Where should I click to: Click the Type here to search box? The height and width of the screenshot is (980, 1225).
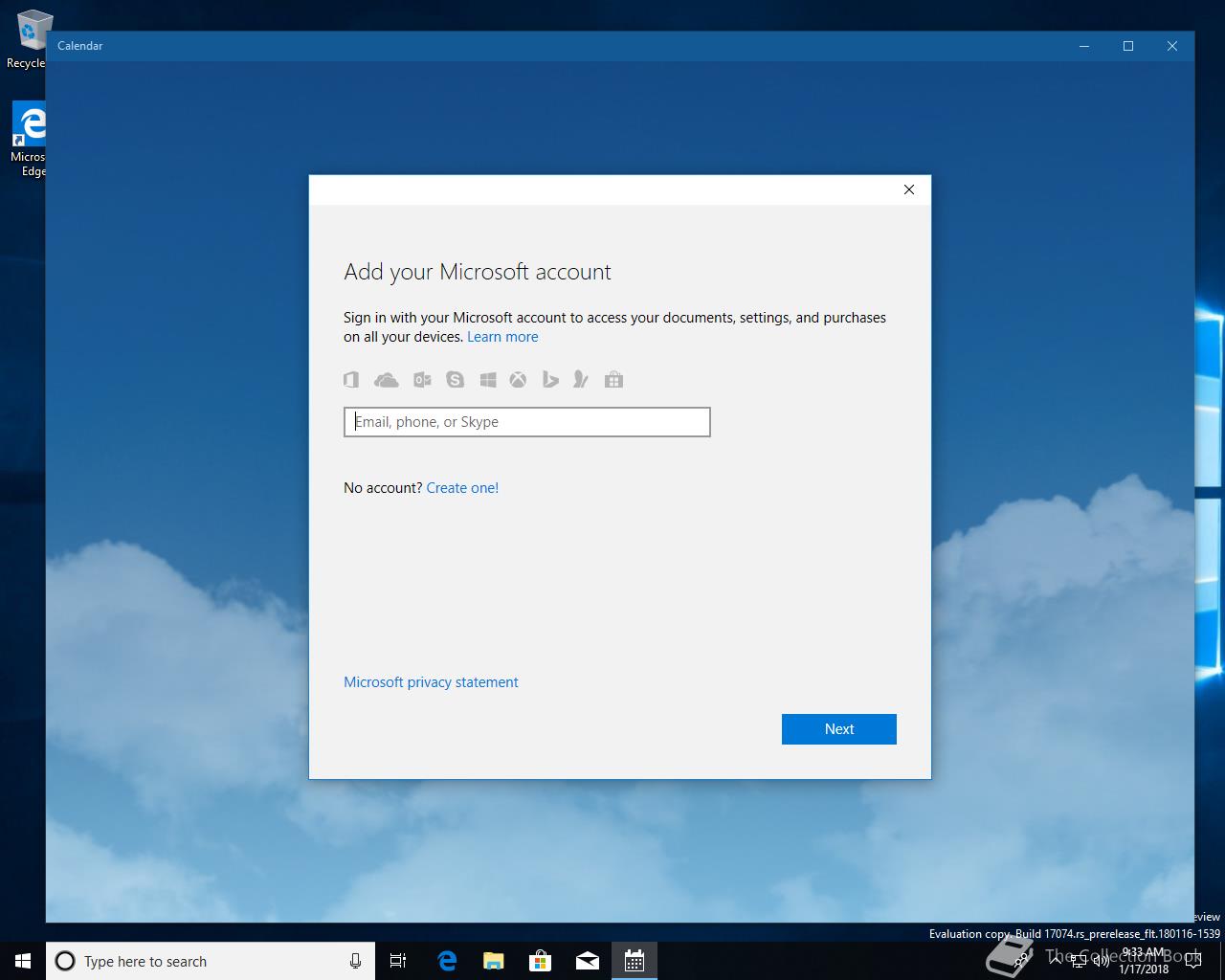point(210,961)
